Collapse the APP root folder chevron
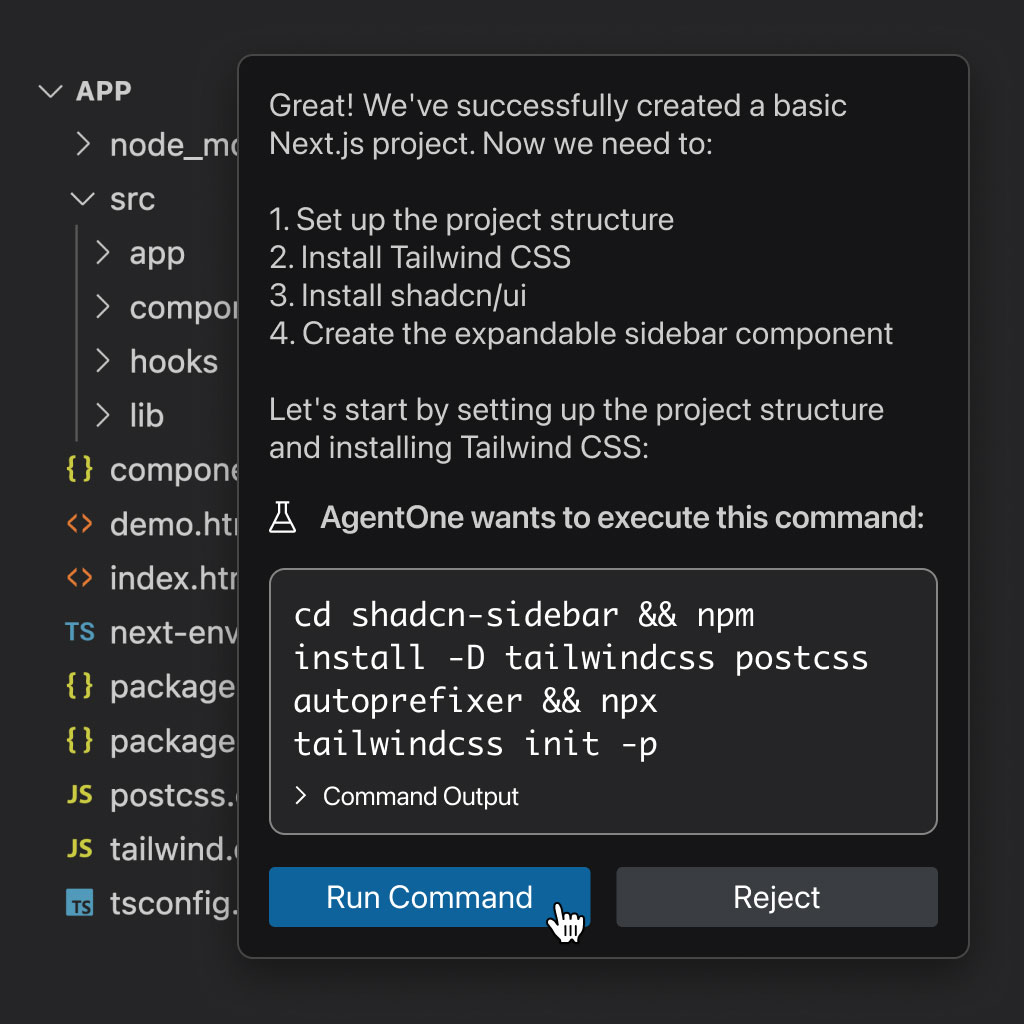 tap(50, 91)
